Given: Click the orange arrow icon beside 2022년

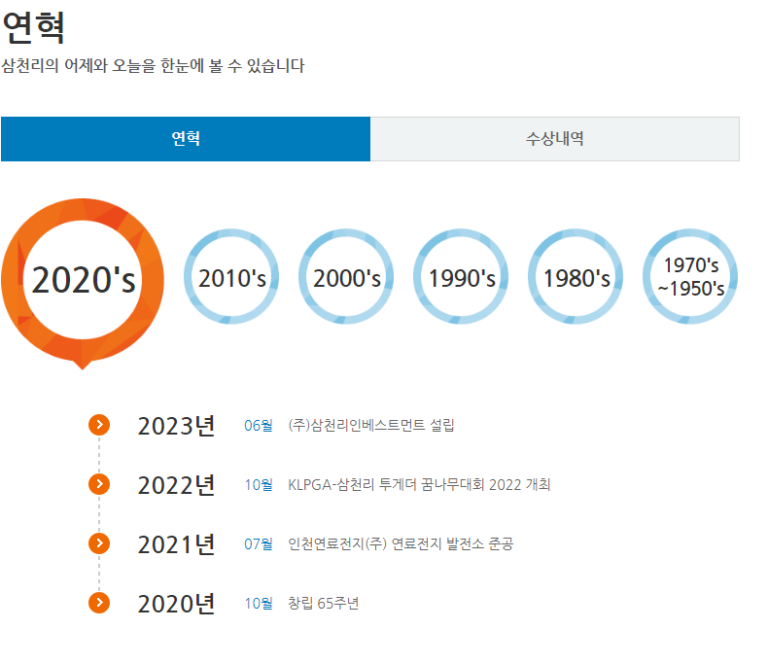Looking at the screenshot, I should [x=98, y=484].
